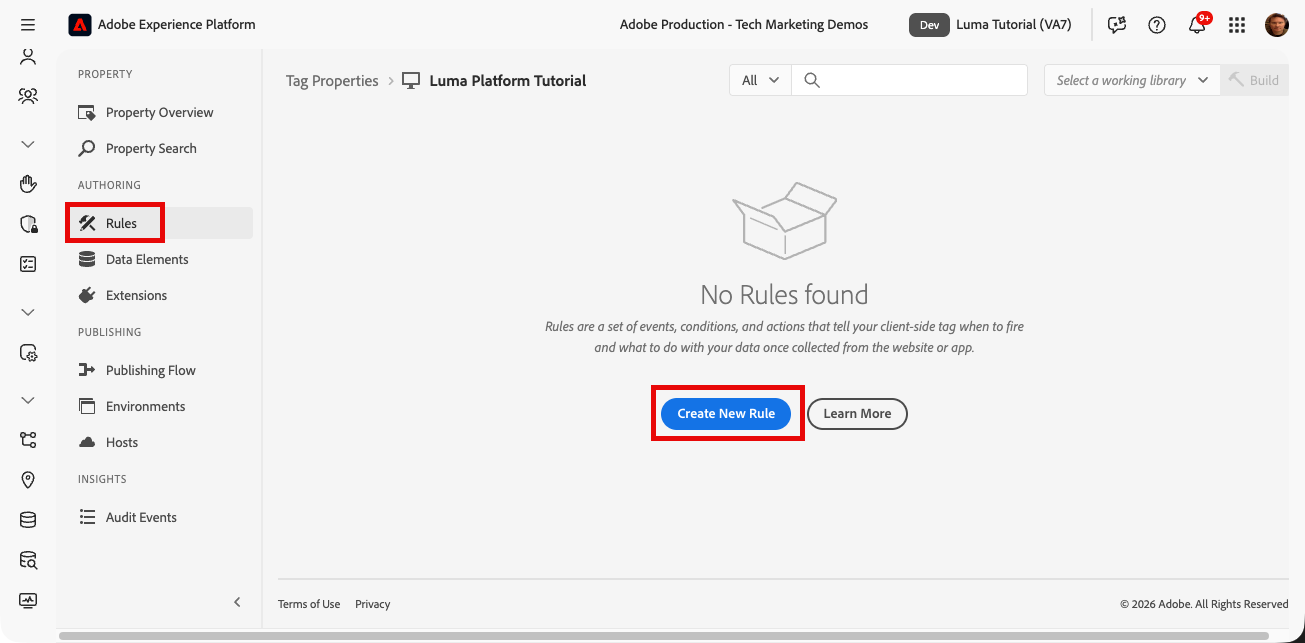Open the hamburger navigation menu
This screenshot has height=643, width=1305.
click(x=28, y=25)
